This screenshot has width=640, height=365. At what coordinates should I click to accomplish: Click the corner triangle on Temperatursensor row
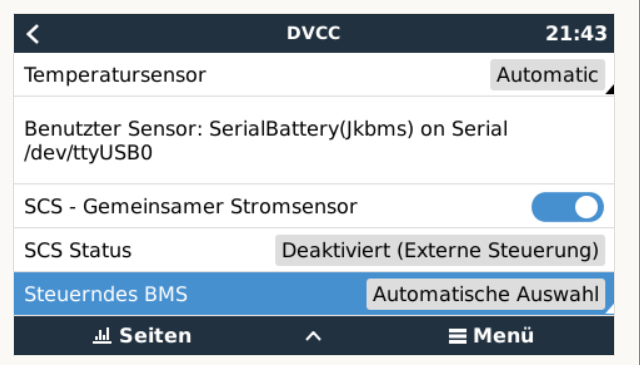[610, 90]
